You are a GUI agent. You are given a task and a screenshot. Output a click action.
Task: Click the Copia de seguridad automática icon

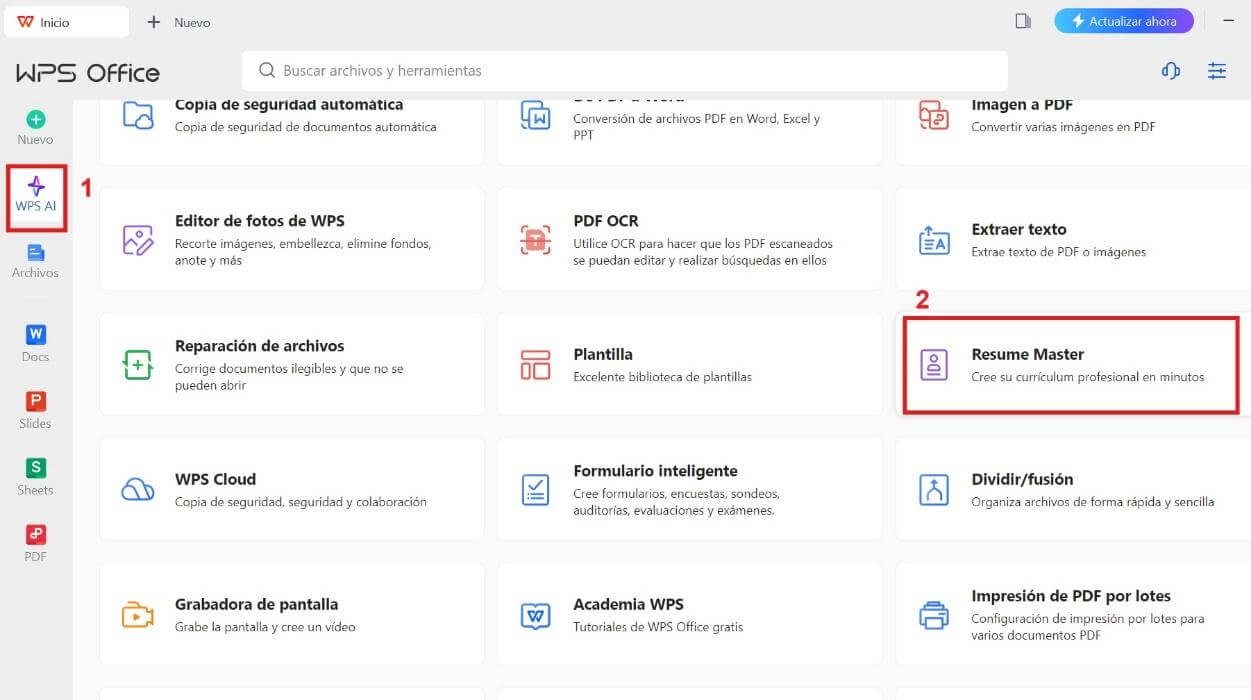click(138, 115)
